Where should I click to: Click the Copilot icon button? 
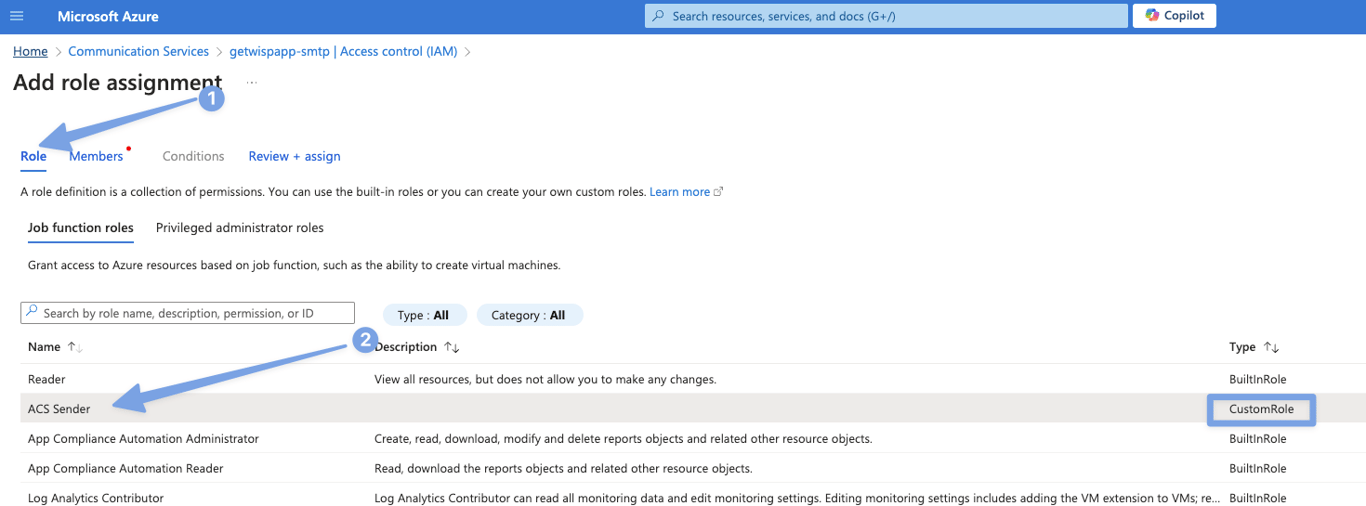(1153, 15)
